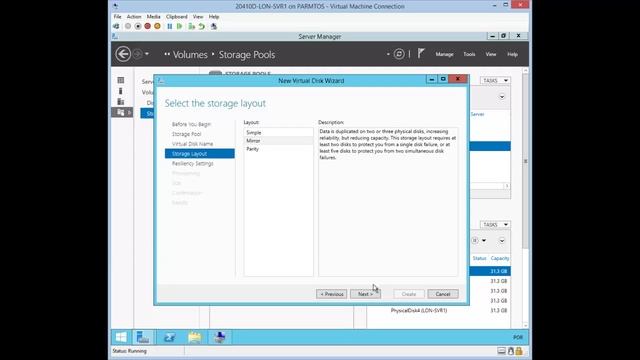Image resolution: width=640 pixels, height=360 pixels.
Task: Click the lock icon in VM status bar
Action: [519, 351]
